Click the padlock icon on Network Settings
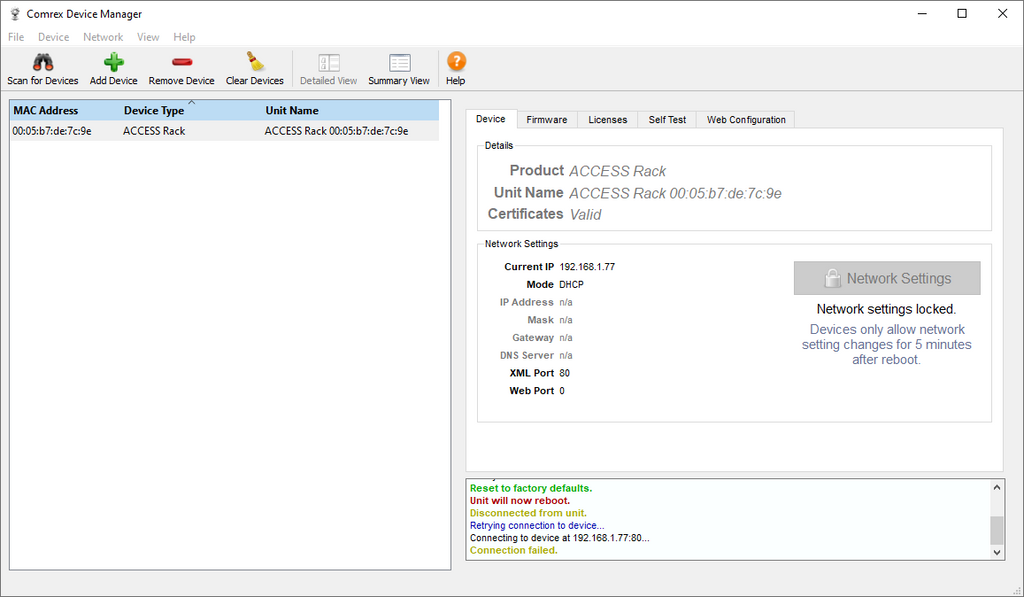 [x=832, y=278]
